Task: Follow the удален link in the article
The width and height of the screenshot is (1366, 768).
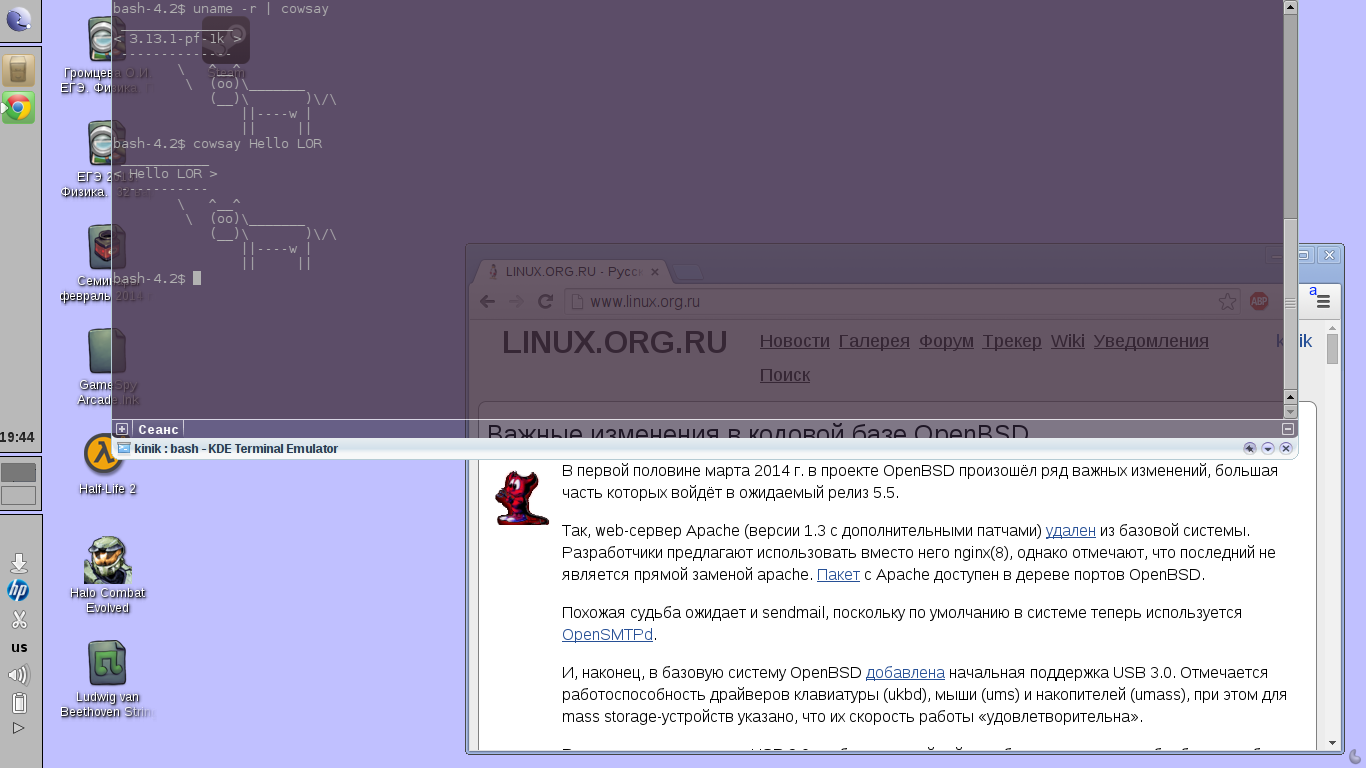Action: click(1070, 530)
